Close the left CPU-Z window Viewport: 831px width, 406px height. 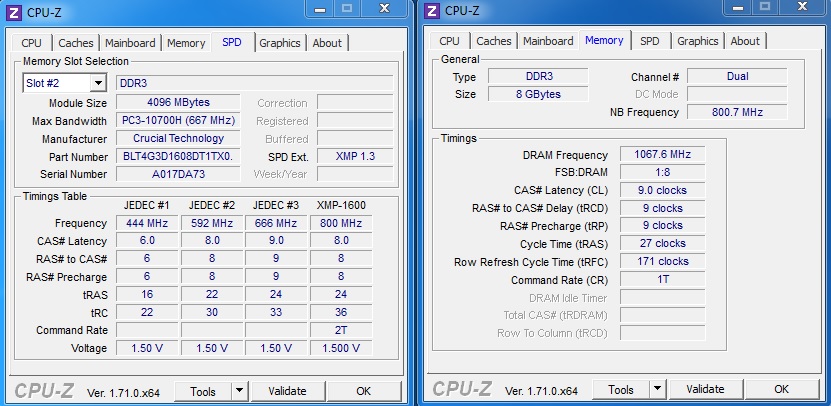coord(386,8)
